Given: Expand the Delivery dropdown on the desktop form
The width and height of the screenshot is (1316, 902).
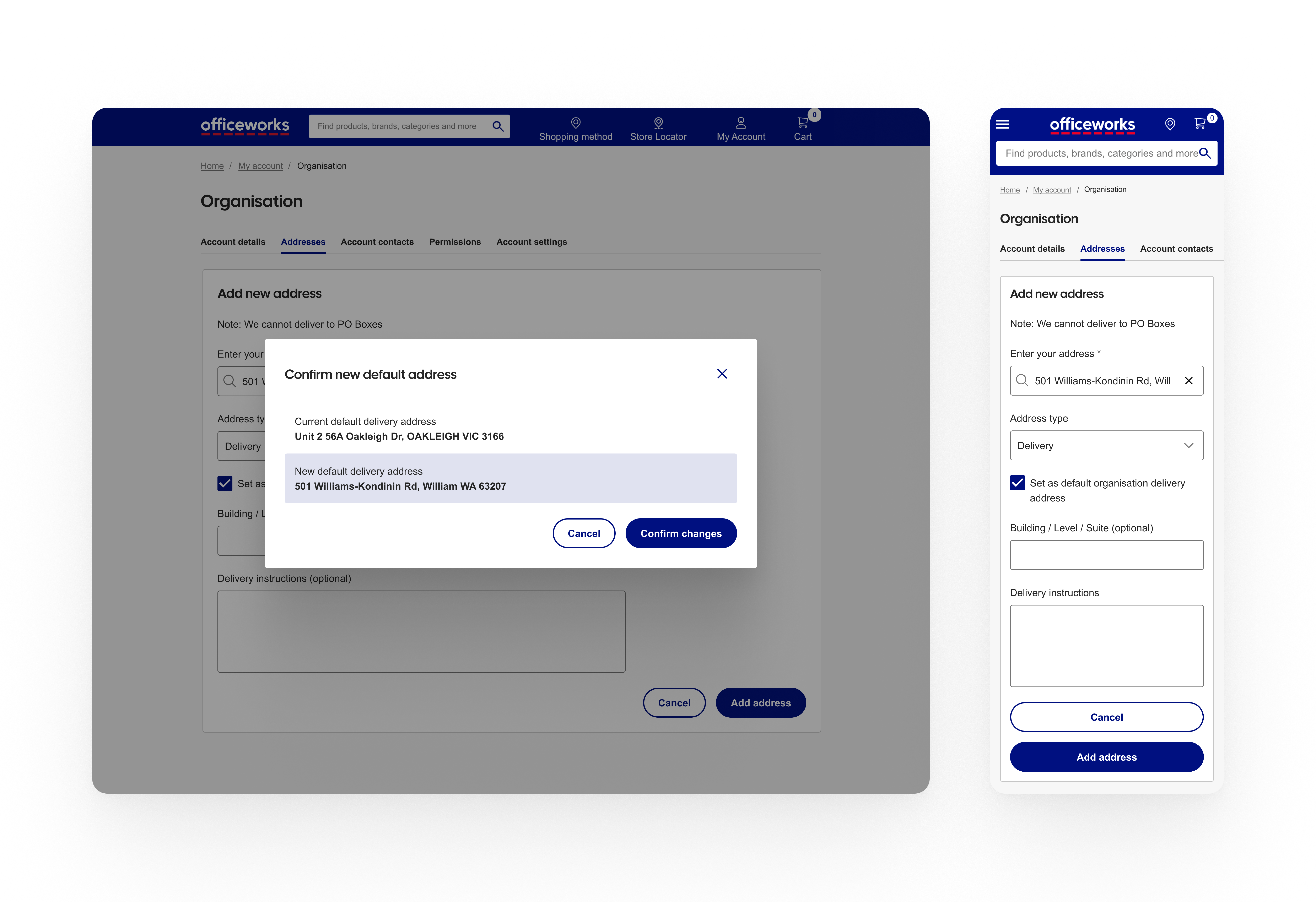Looking at the screenshot, I should [243, 446].
